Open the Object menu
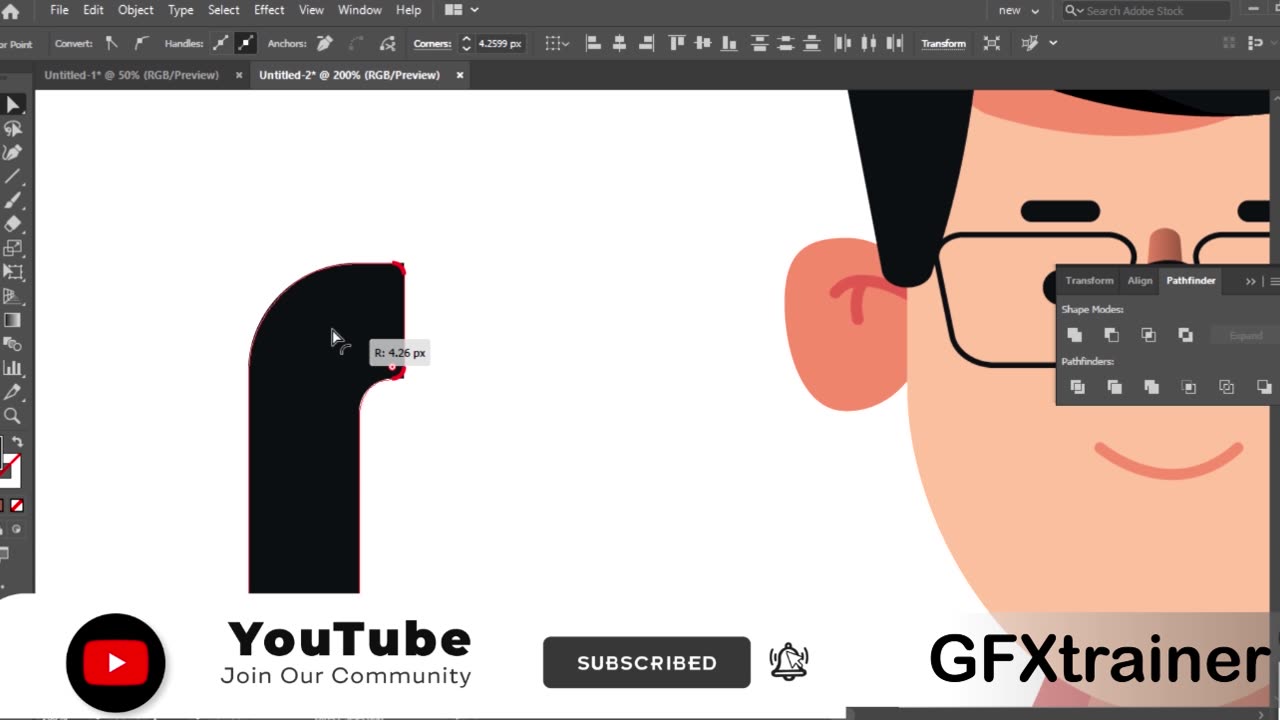This screenshot has height=720, width=1280. pos(135,10)
